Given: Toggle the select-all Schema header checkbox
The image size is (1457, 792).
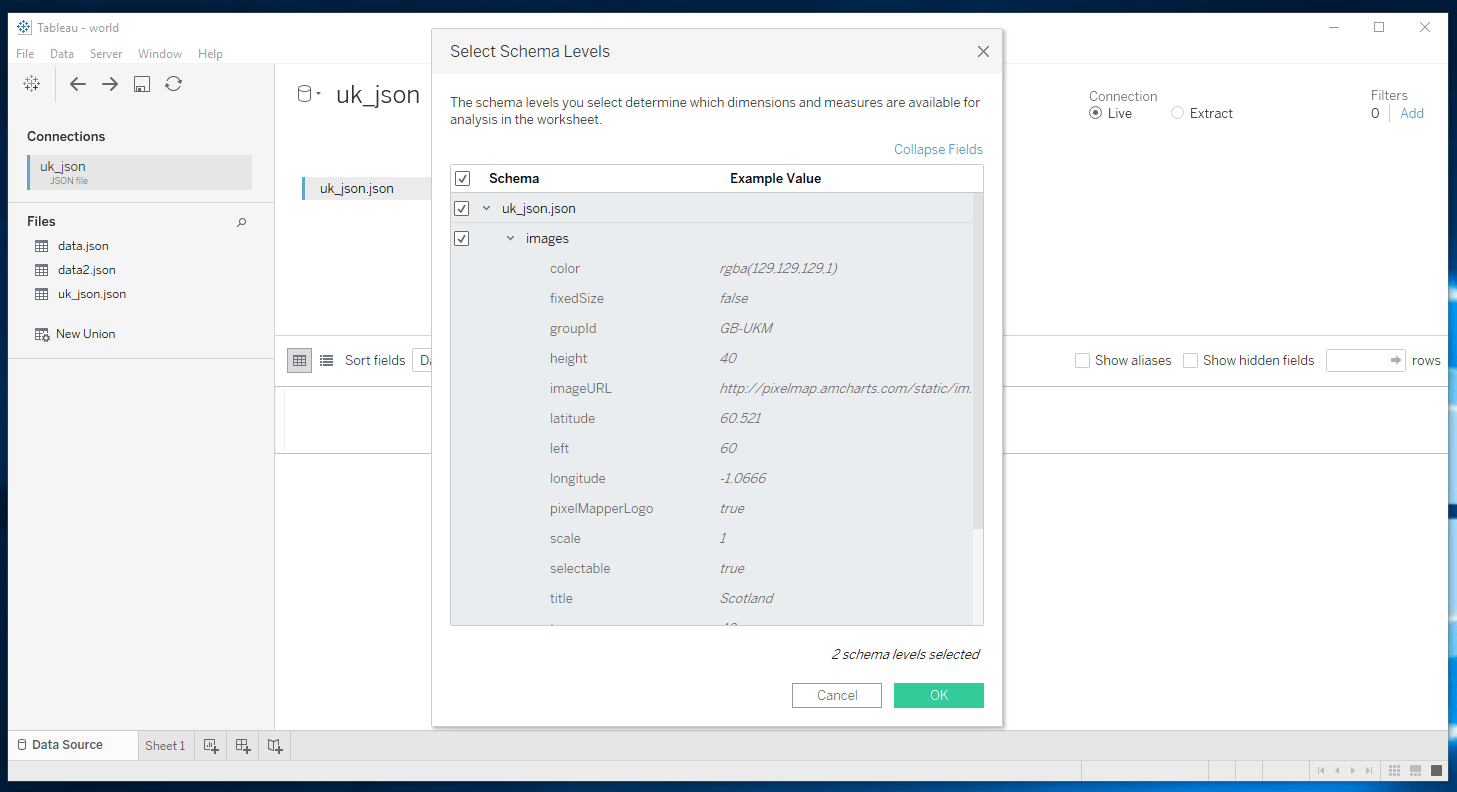Looking at the screenshot, I should tap(462, 179).
